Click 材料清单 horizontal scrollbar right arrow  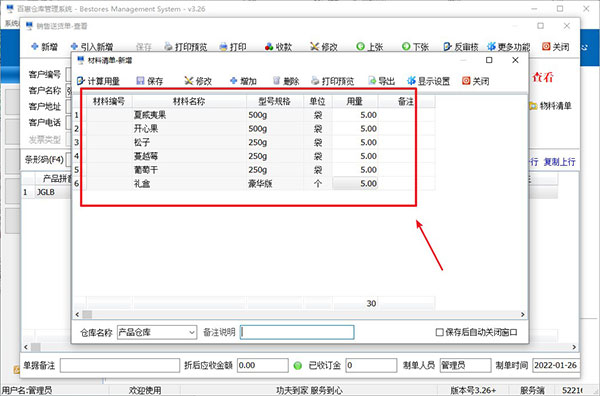click(x=523, y=315)
